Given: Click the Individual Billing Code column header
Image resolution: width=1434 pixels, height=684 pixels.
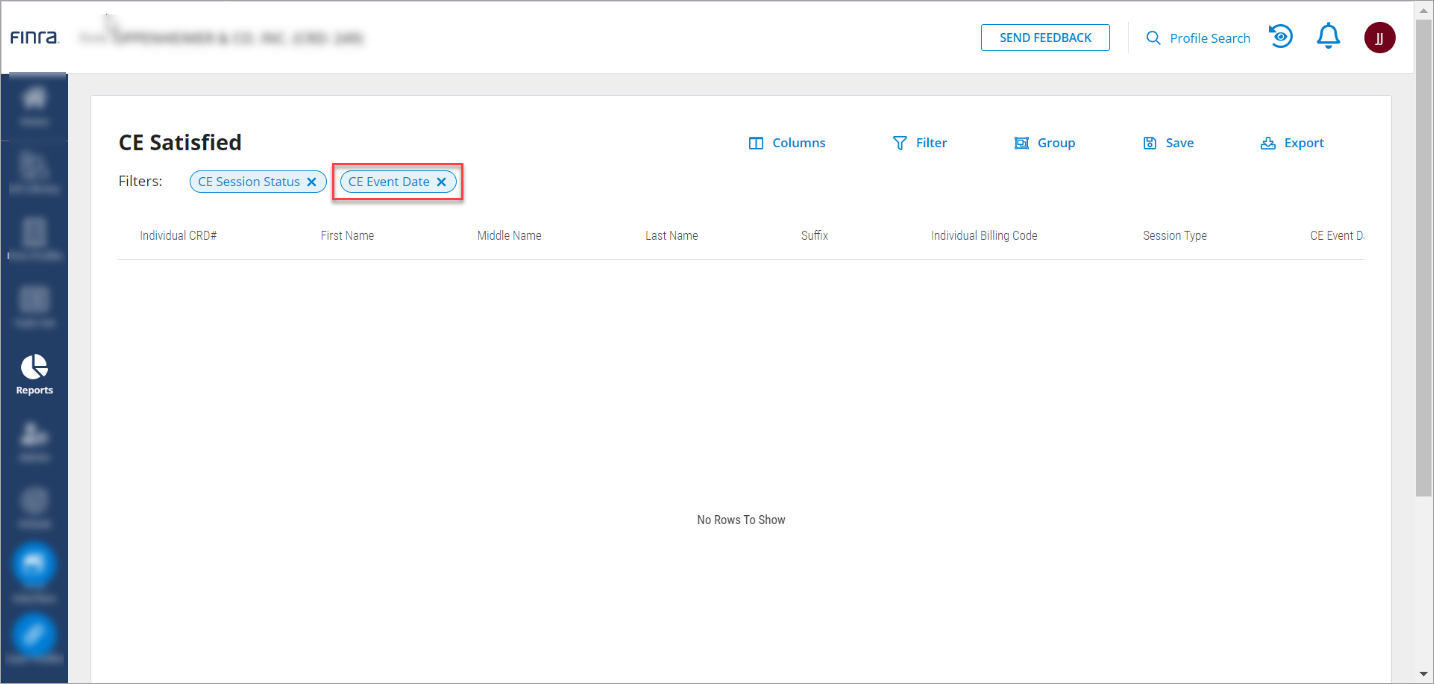Looking at the screenshot, I should pos(983,236).
